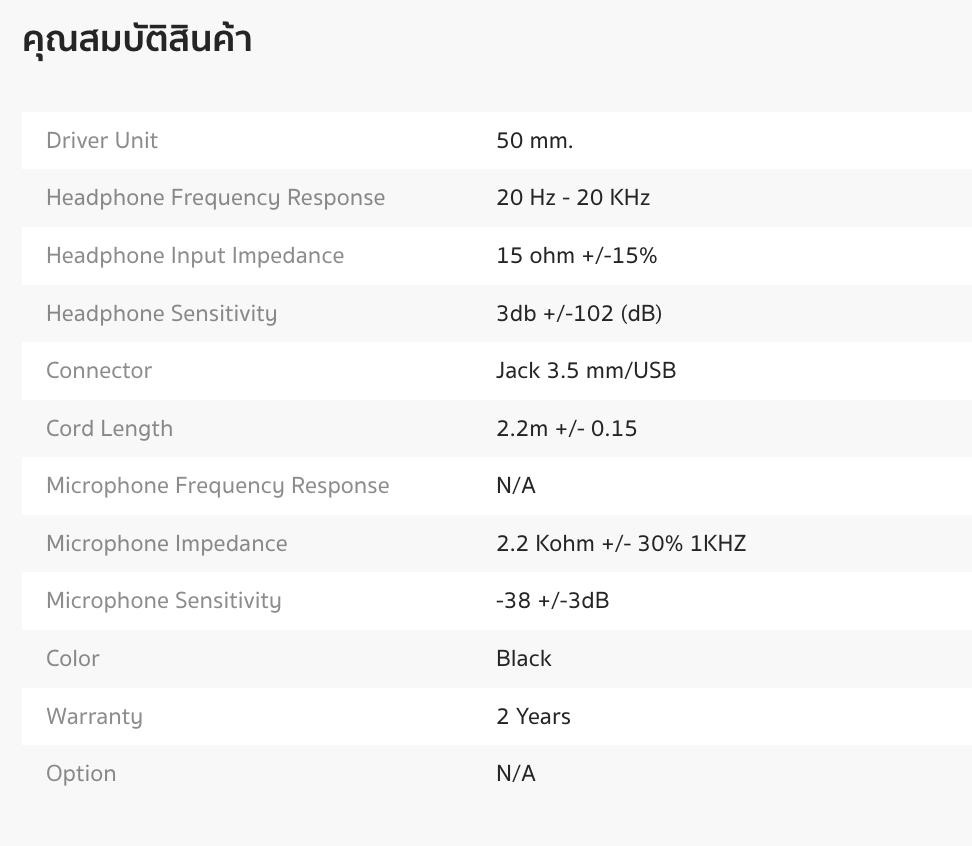Click the 3db +/-102 (dB) value

point(579,313)
